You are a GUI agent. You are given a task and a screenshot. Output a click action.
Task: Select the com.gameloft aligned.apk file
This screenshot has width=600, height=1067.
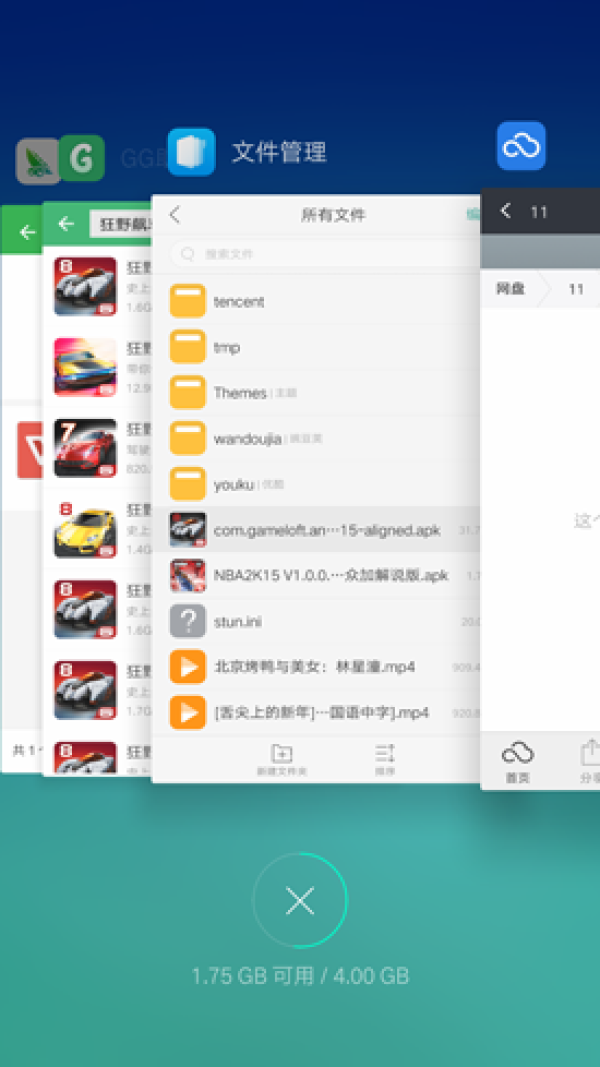point(327,530)
